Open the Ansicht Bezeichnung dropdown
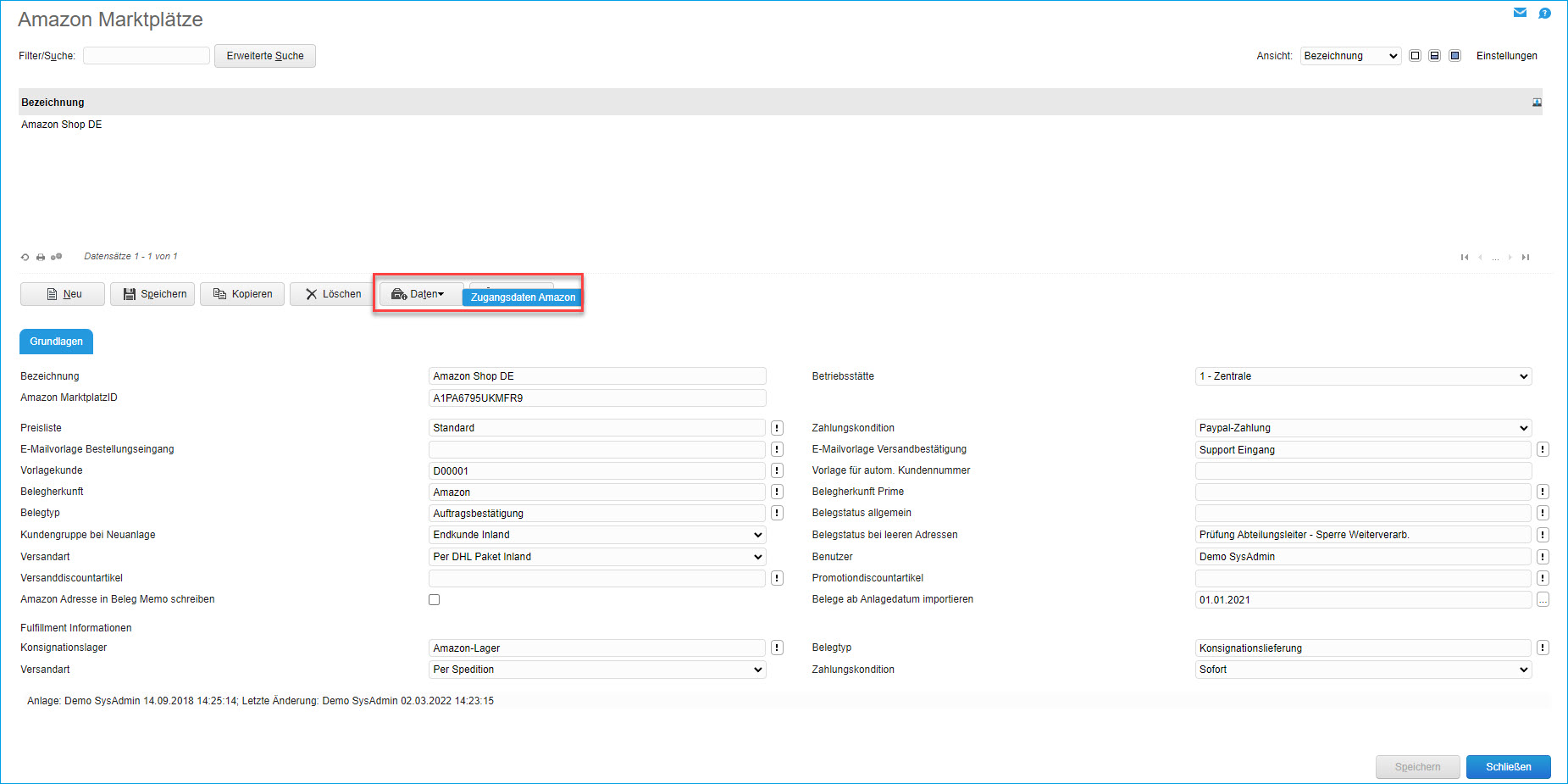This screenshot has width=1568, height=784. coord(1350,56)
